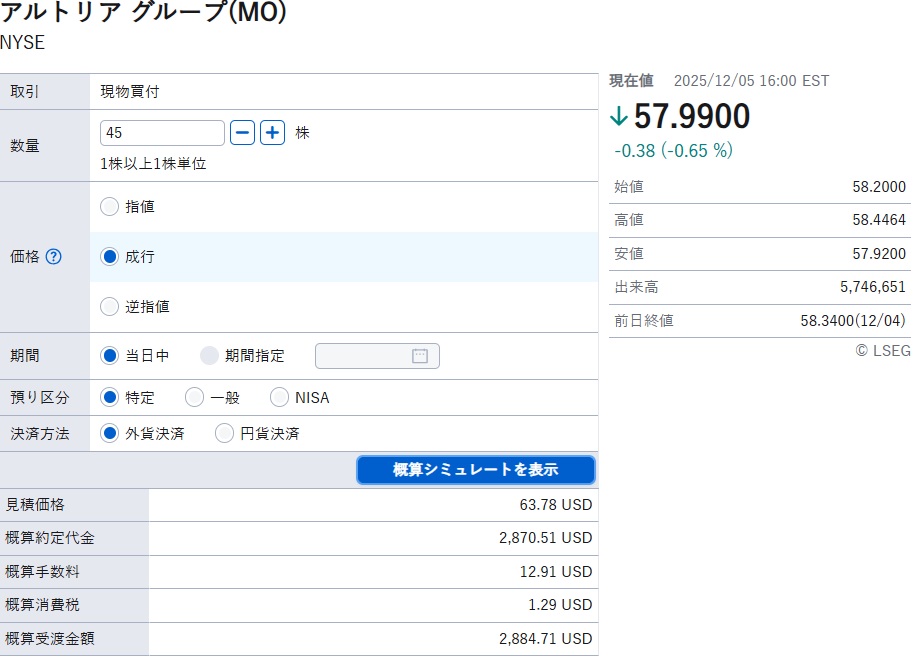Viewport: 923px width, 657px height.
Task: Click the minus button to decrease quantity
Action: coord(242,133)
